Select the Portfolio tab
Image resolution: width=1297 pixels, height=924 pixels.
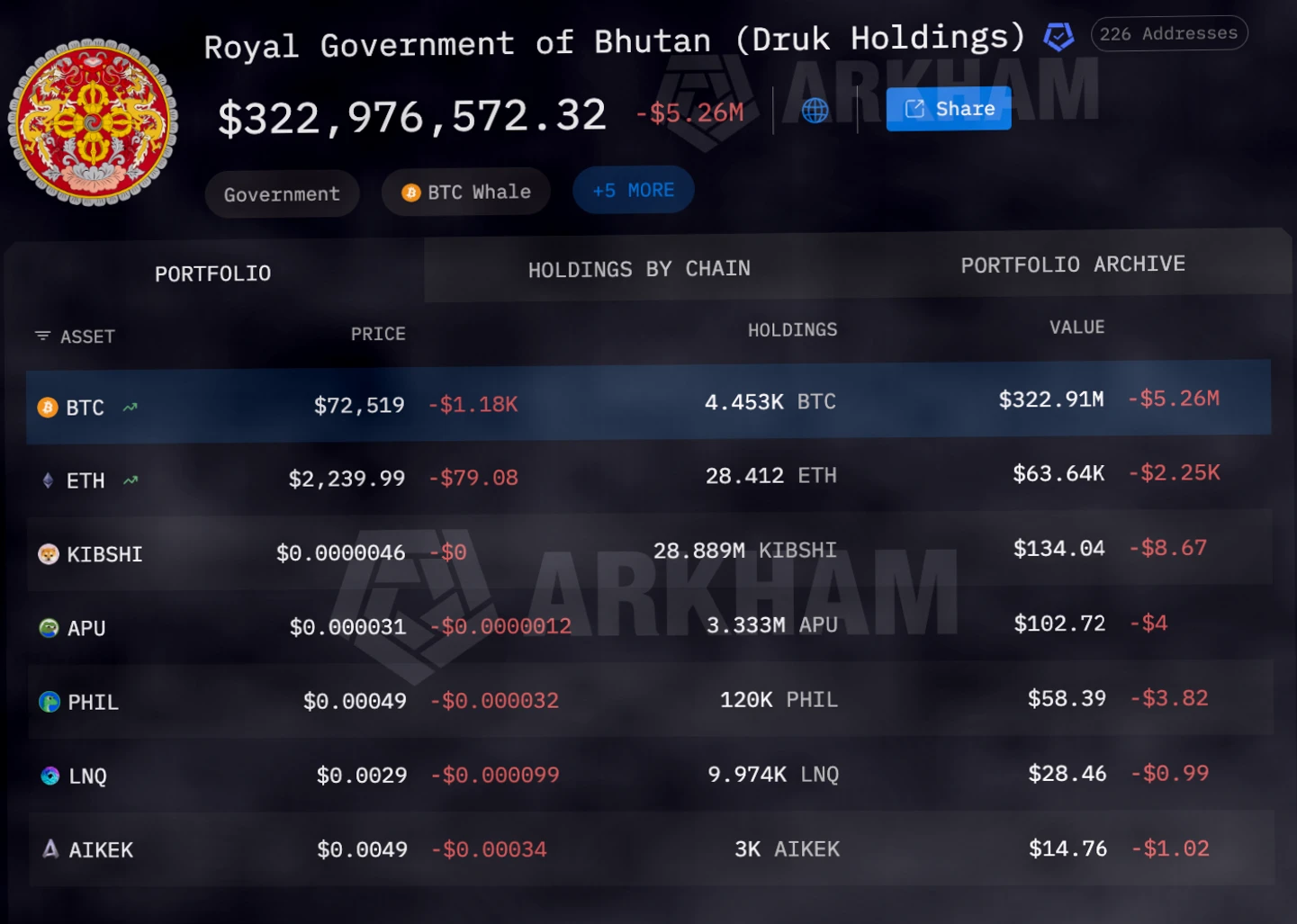tap(213, 274)
